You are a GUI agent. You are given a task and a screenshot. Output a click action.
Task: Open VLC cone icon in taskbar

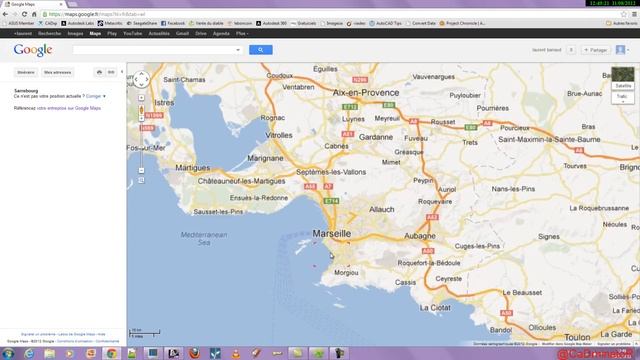tap(236, 353)
